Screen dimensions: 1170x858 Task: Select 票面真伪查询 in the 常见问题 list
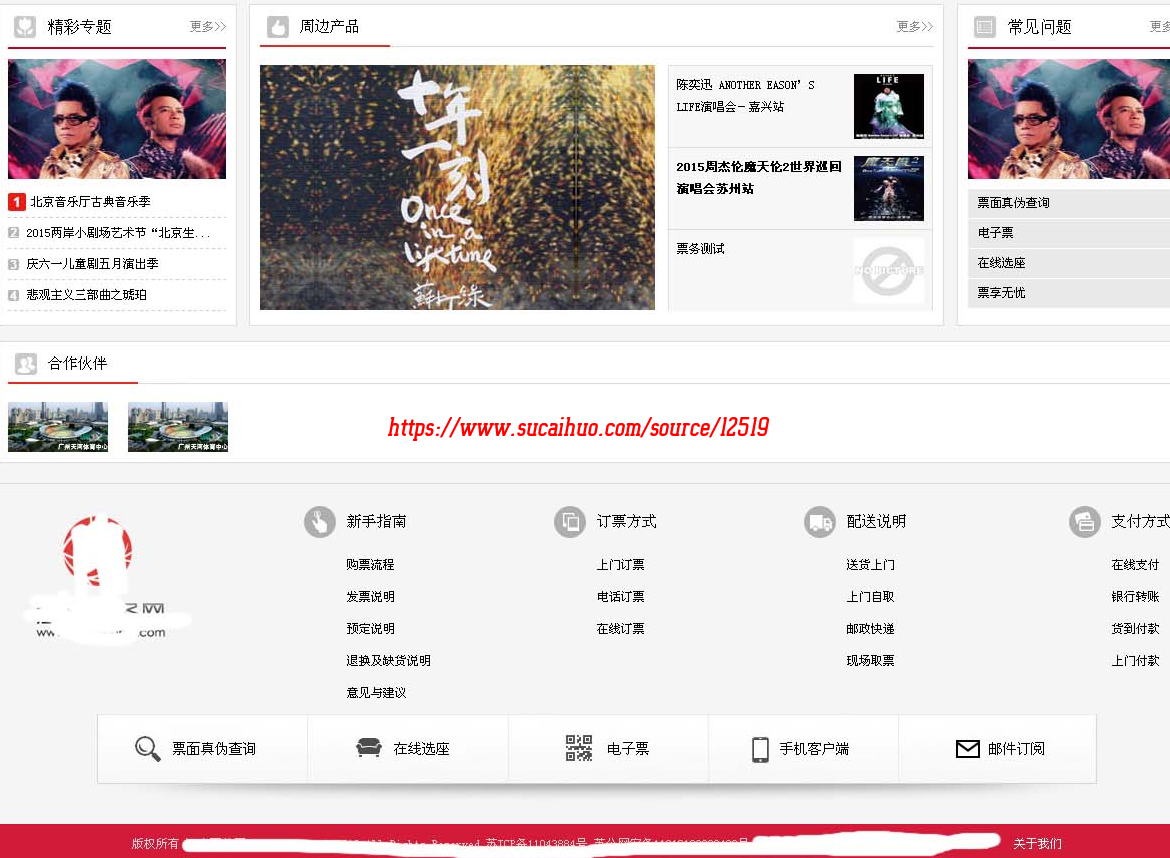(x=1013, y=203)
